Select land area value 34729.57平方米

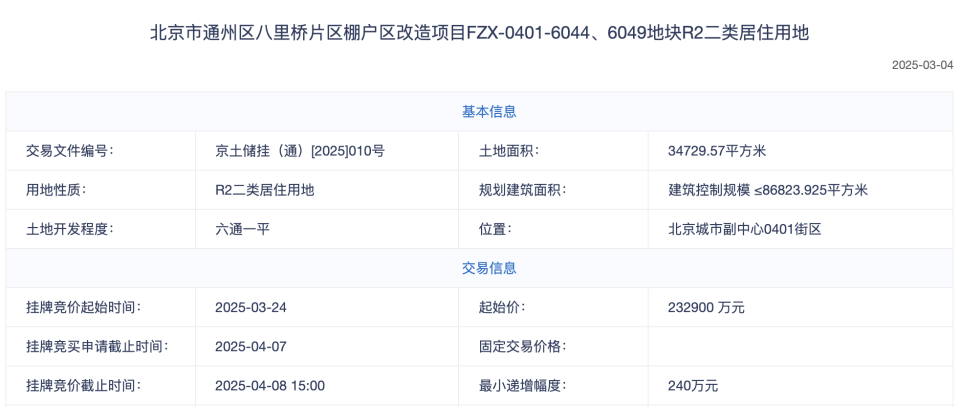(717, 151)
